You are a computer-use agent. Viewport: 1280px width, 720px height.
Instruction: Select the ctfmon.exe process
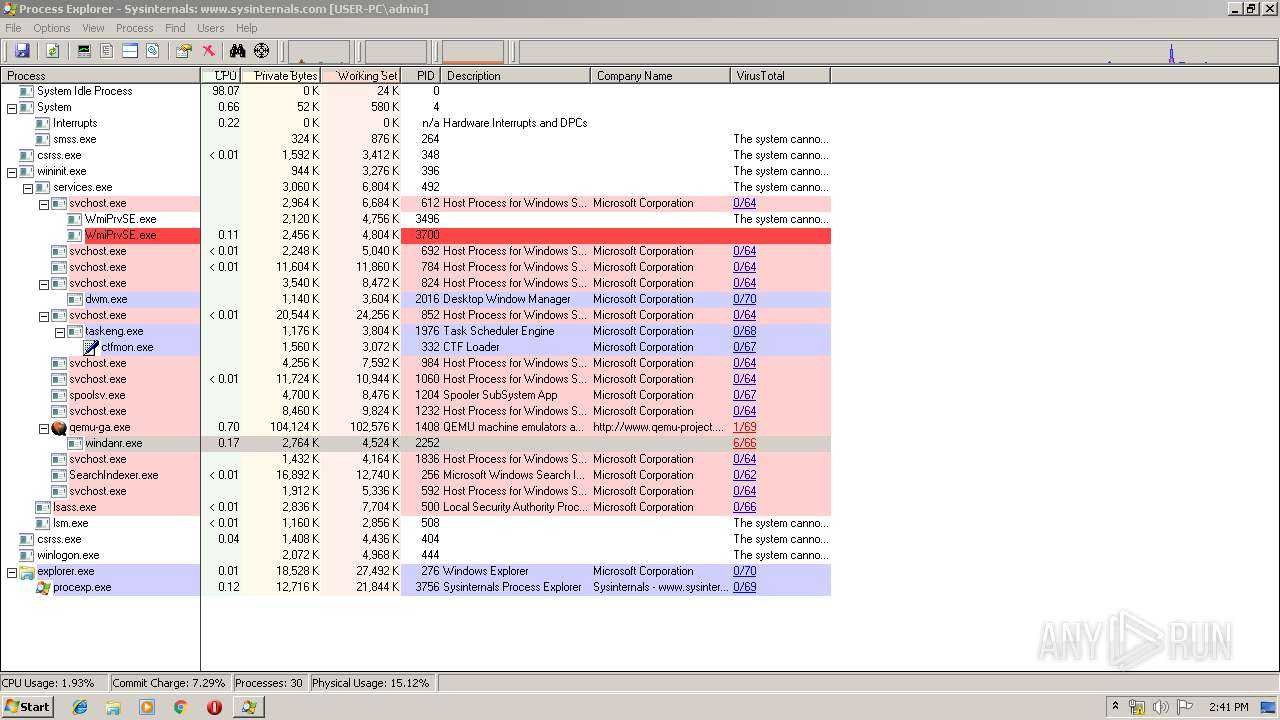pyautogui.click(x=415, y=347)
